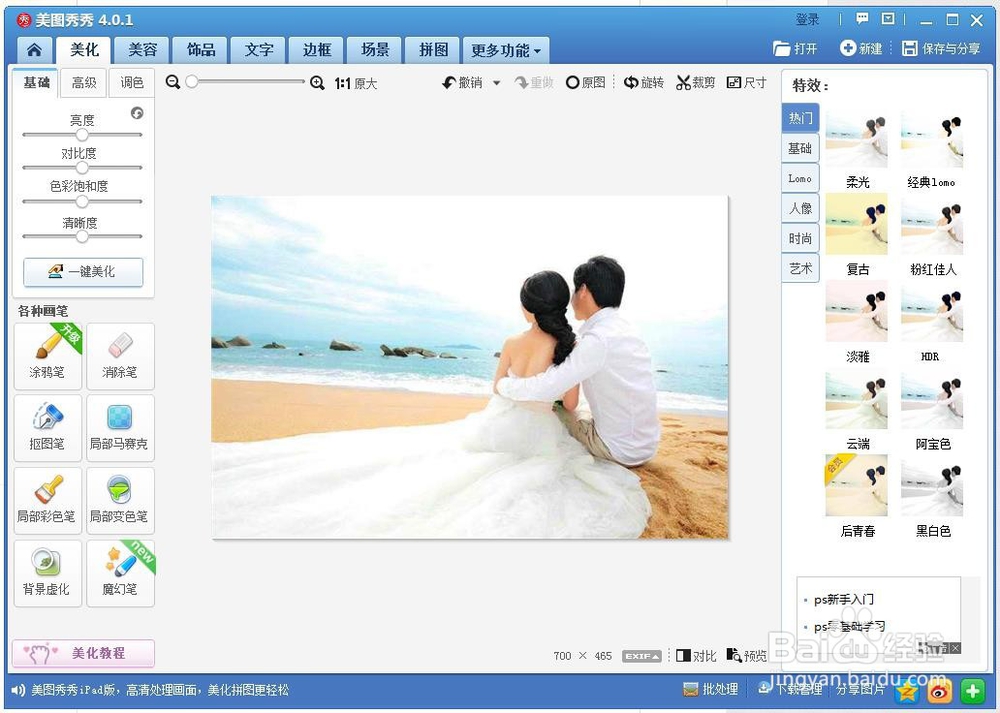Switch to the 文字 tab
The image size is (1000, 713).
259,50
